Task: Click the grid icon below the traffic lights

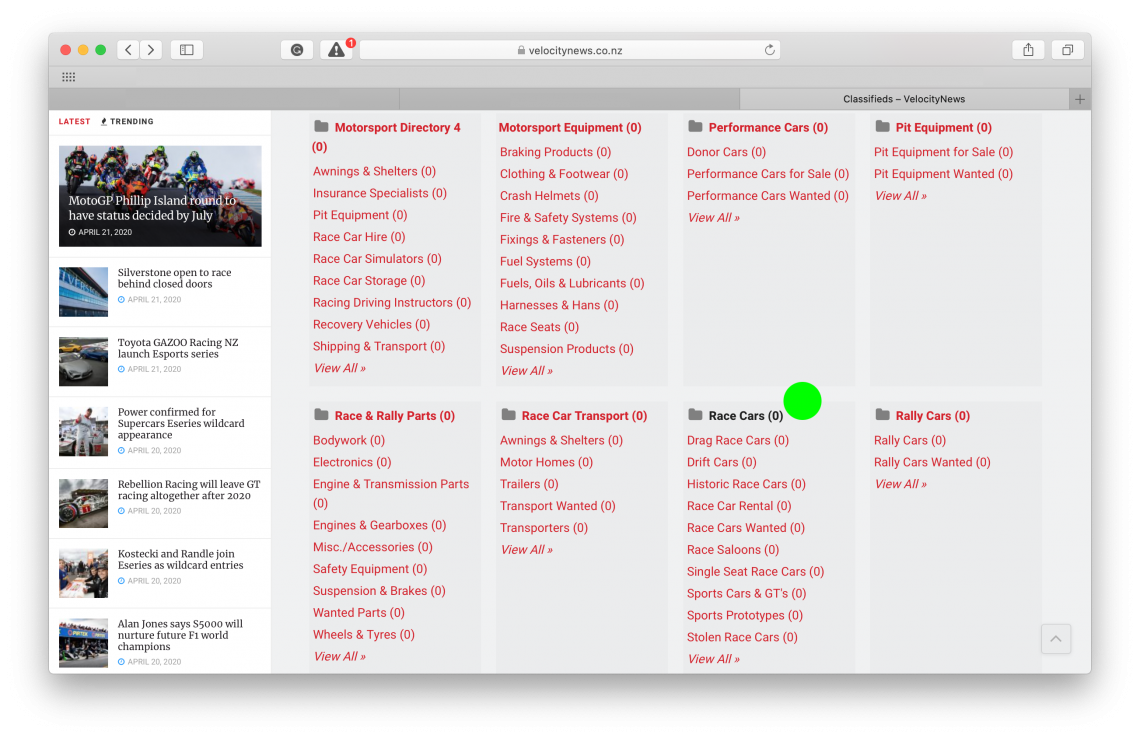Action: tap(68, 77)
